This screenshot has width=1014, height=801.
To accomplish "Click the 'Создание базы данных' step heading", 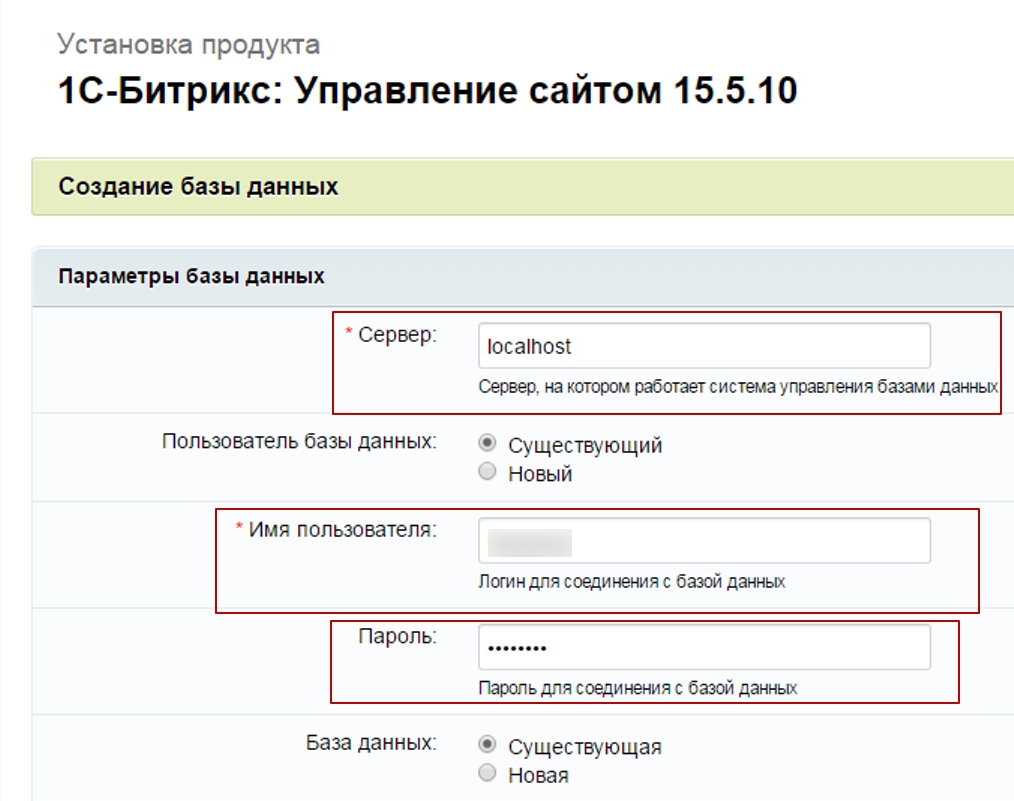I will tap(198, 186).
